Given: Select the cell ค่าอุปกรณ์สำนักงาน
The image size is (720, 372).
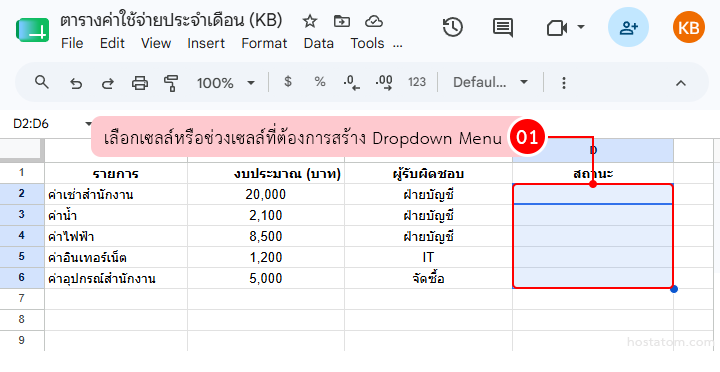Looking at the screenshot, I should click(116, 278).
